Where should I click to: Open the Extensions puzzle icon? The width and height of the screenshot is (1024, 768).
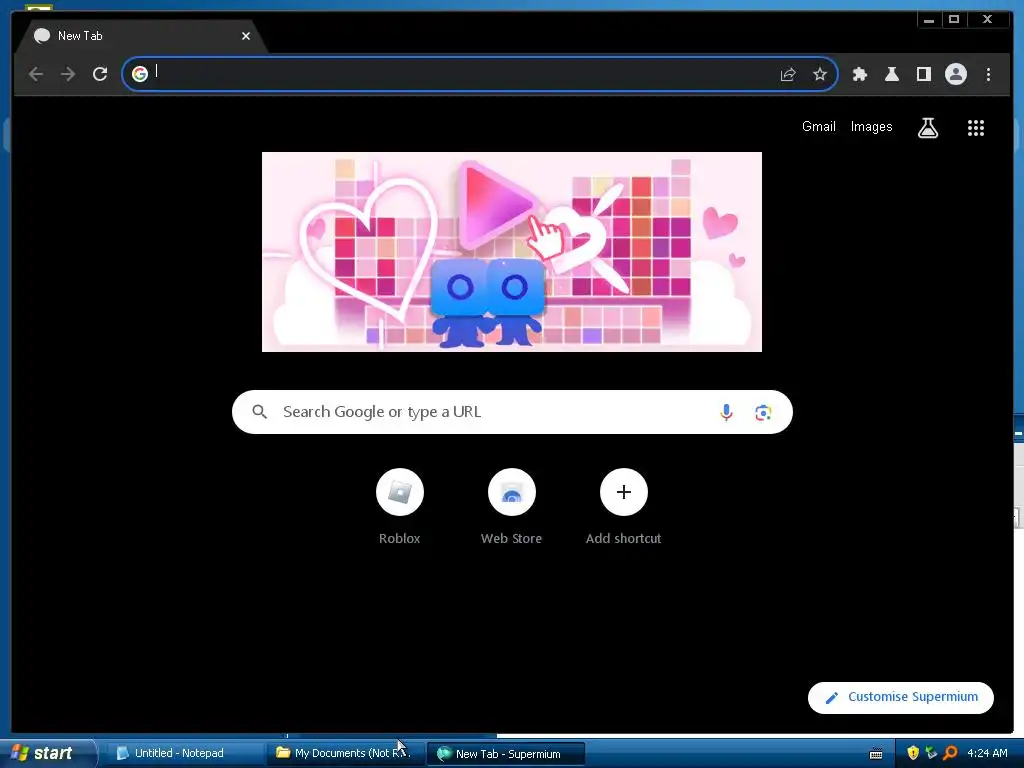[860, 74]
